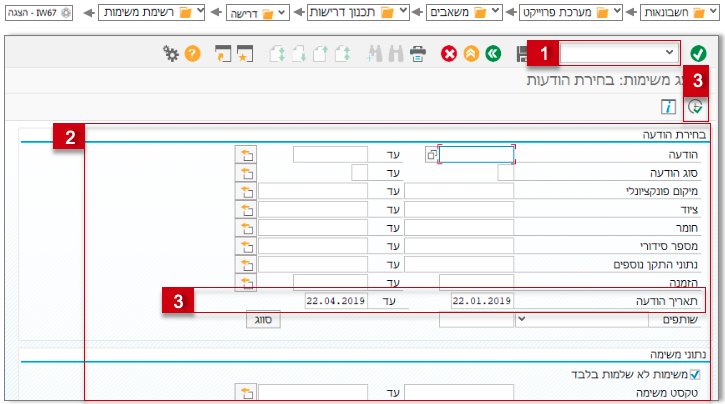This screenshot has width=725, height=404.
Task: Click the Print icon in toolbar
Action: pos(418,54)
